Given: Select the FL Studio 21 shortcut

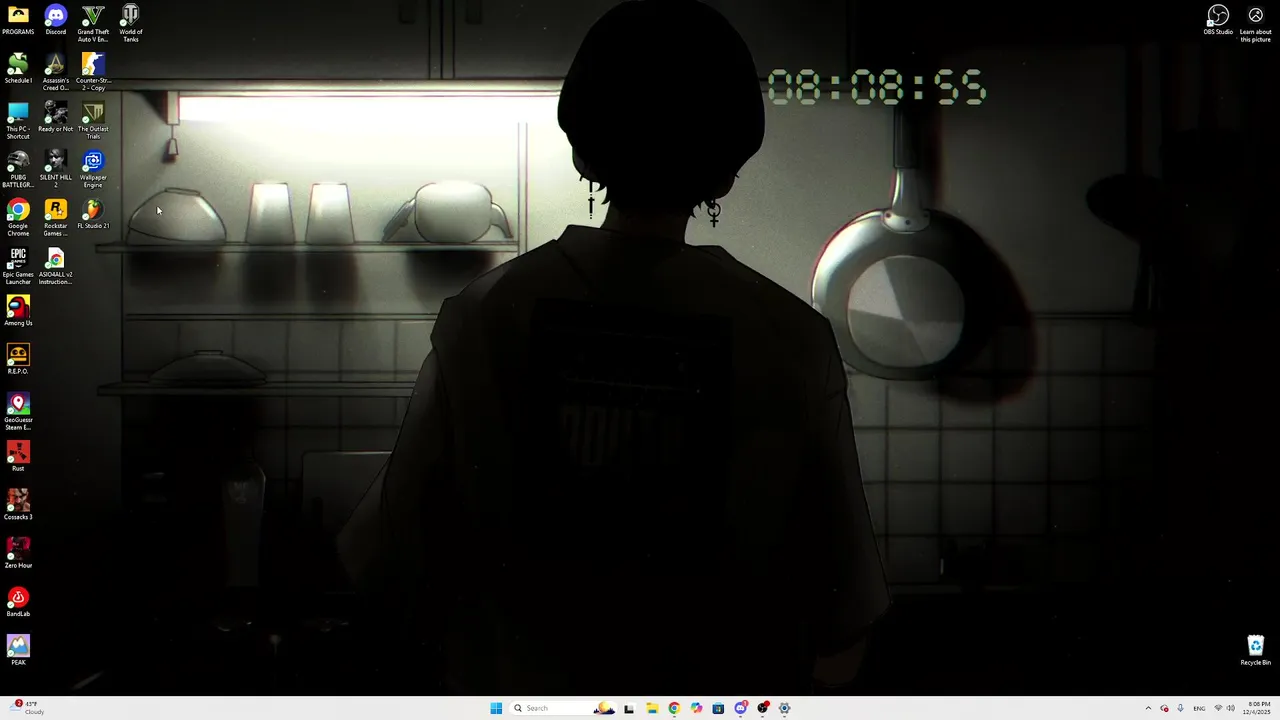Looking at the screenshot, I should tap(93, 214).
